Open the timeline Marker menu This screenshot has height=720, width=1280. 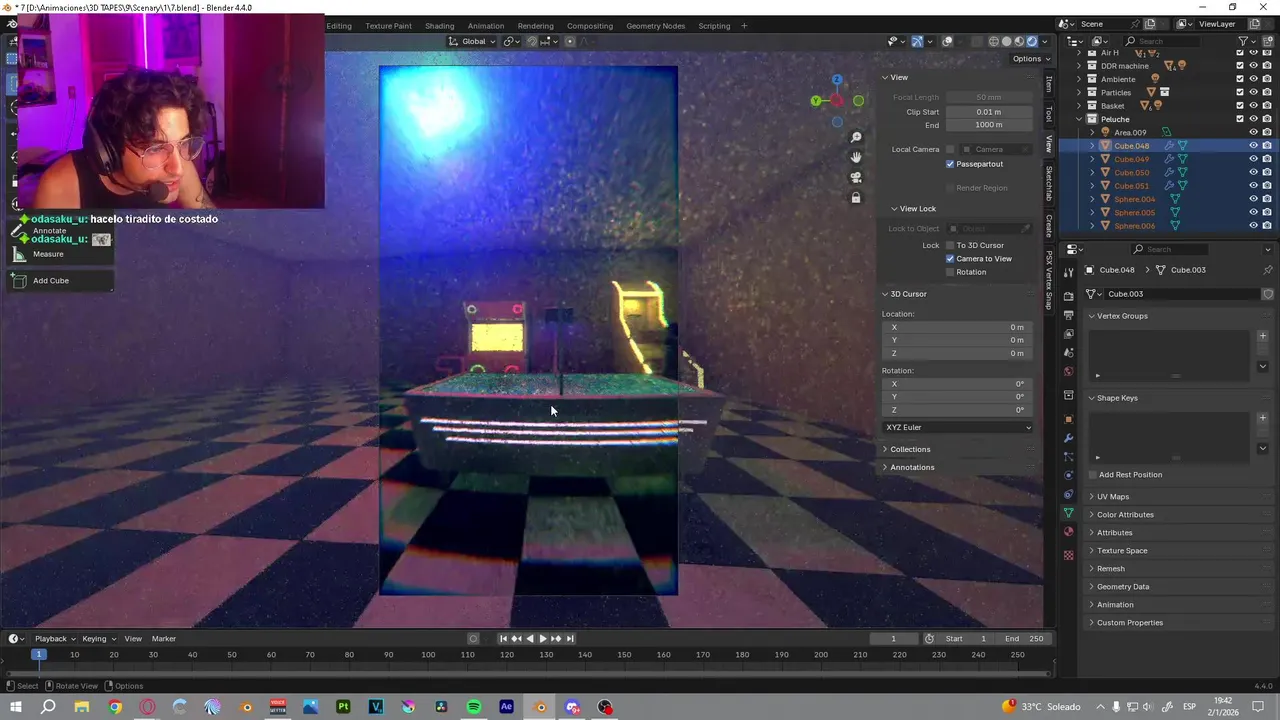tap(163, 639)
